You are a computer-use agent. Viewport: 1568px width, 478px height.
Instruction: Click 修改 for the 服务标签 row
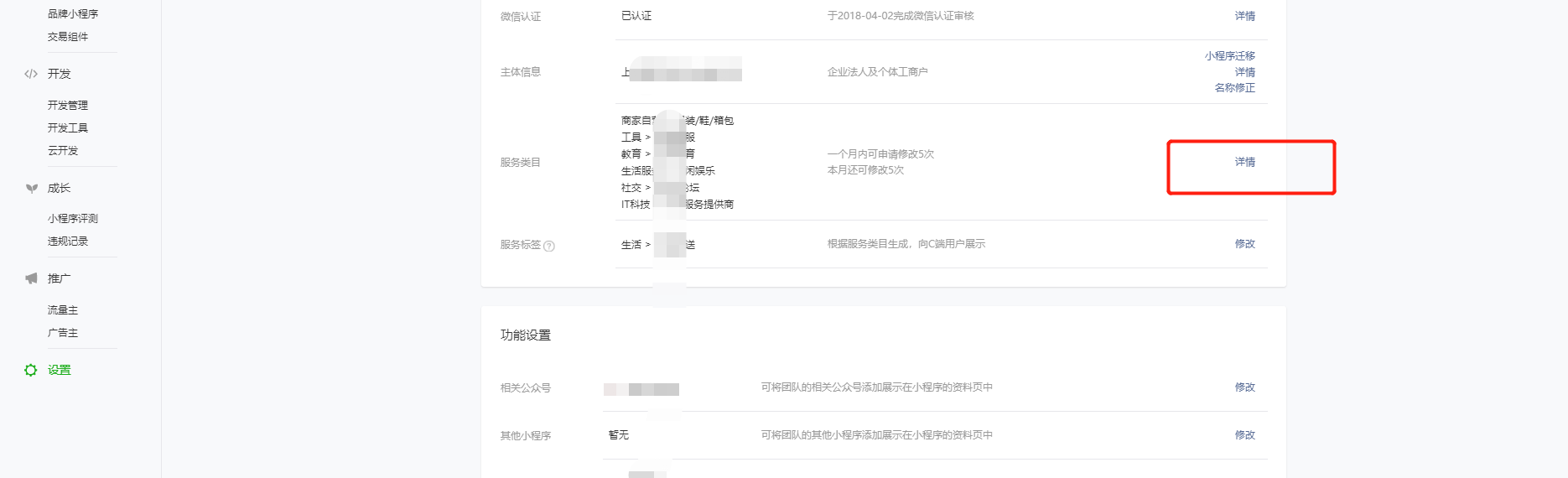(1244, 244)
